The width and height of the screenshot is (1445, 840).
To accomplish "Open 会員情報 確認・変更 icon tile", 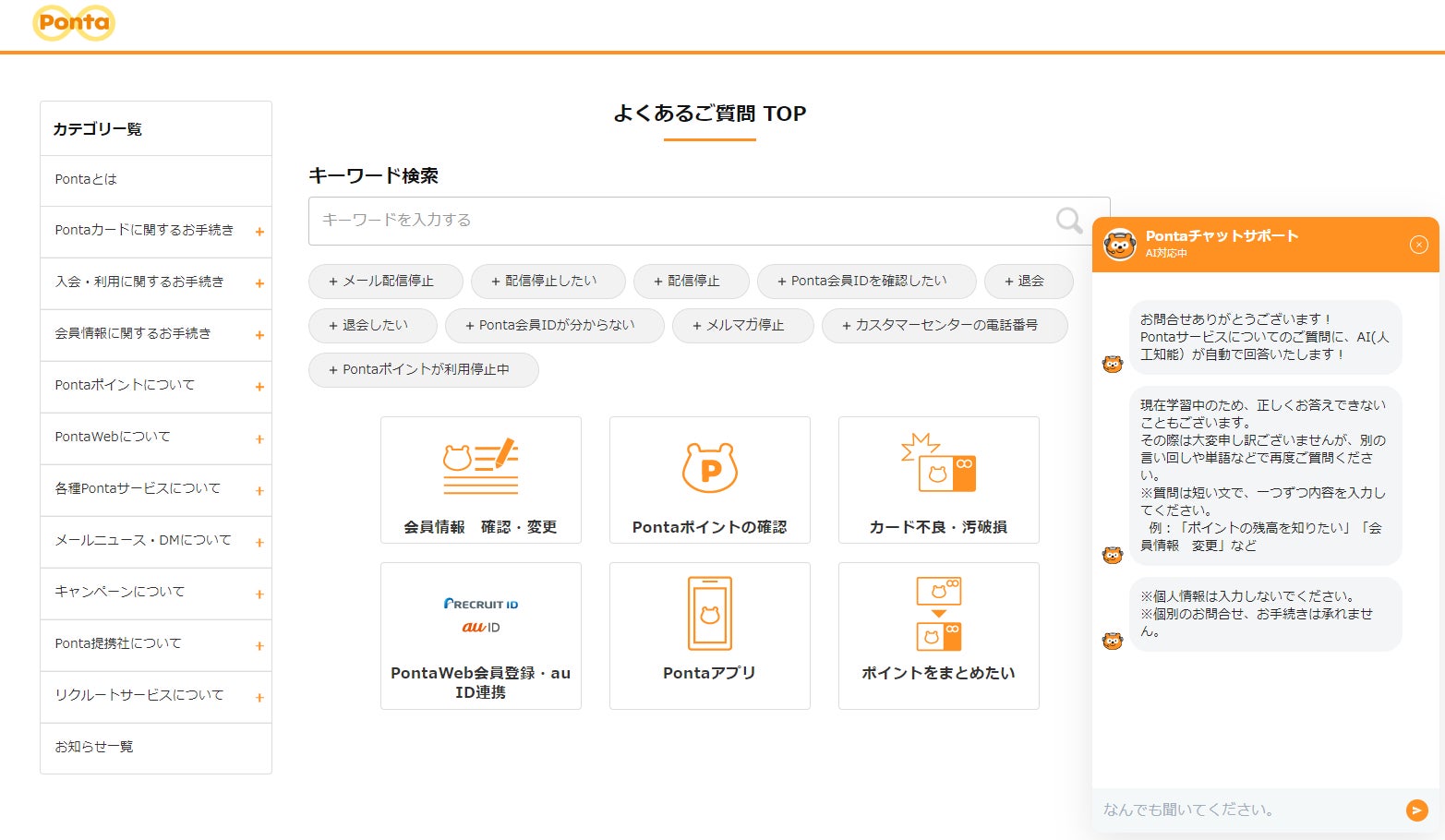I will click(480, 480).
